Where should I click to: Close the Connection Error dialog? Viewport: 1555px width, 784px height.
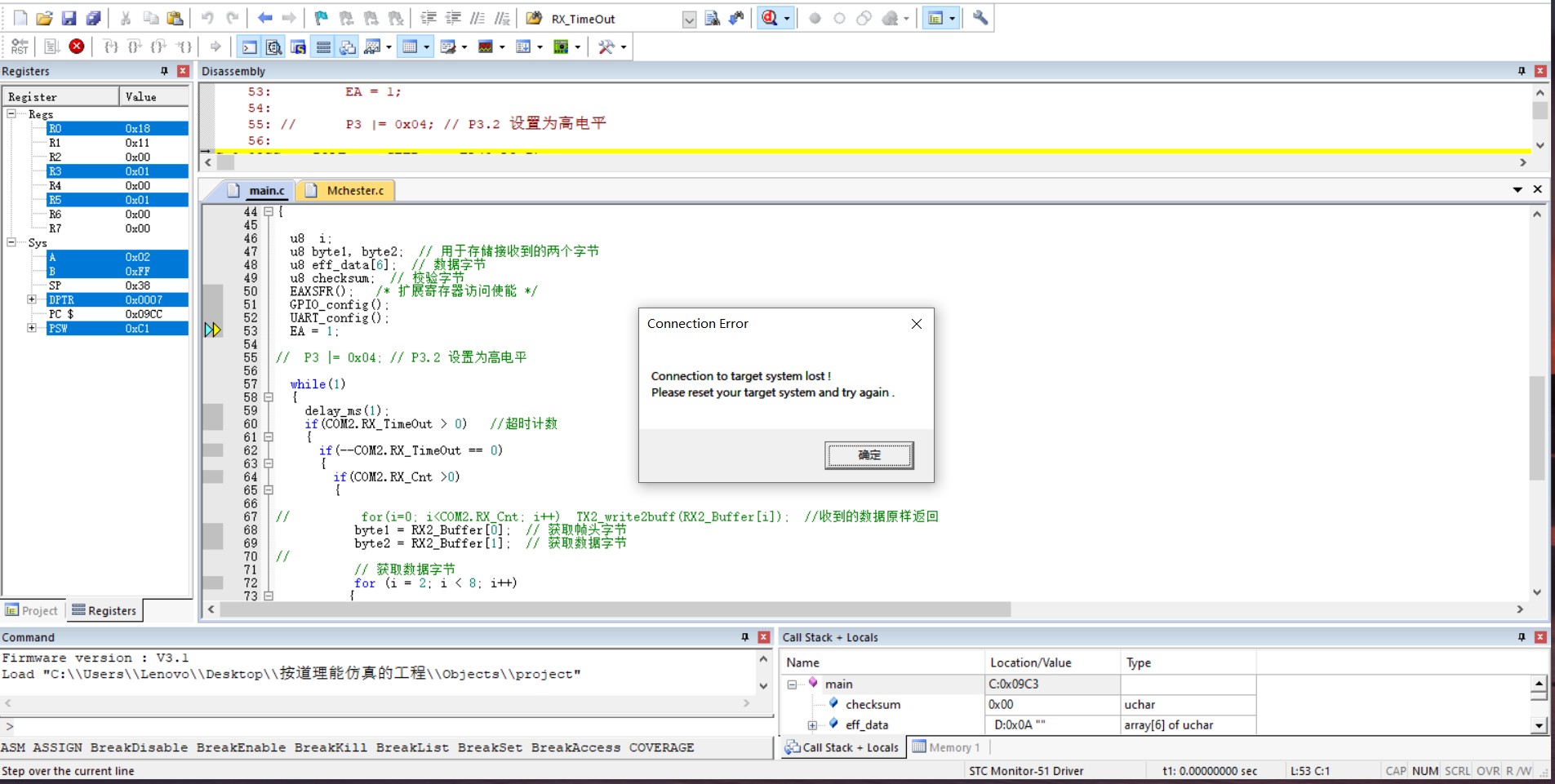[x=917, y=324]
